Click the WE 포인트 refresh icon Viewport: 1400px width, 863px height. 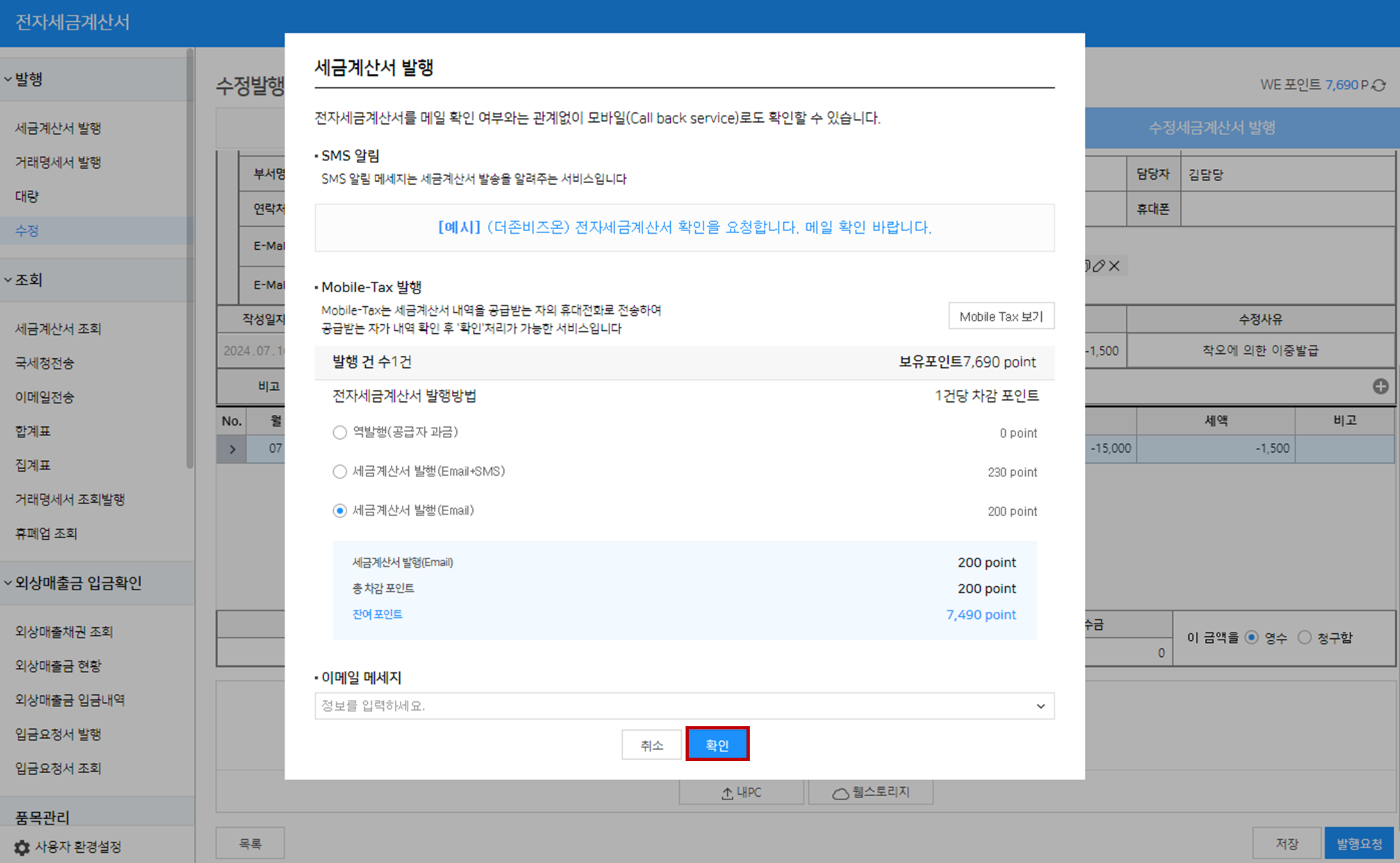click(1379, 85)
